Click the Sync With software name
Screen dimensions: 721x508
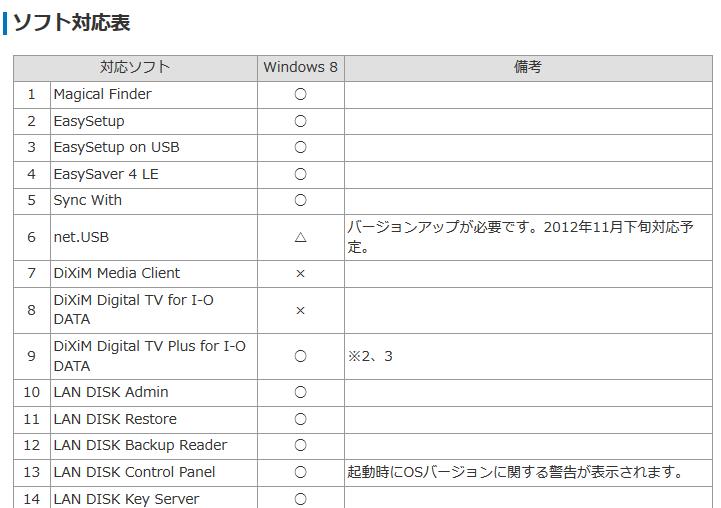(87, 200)
